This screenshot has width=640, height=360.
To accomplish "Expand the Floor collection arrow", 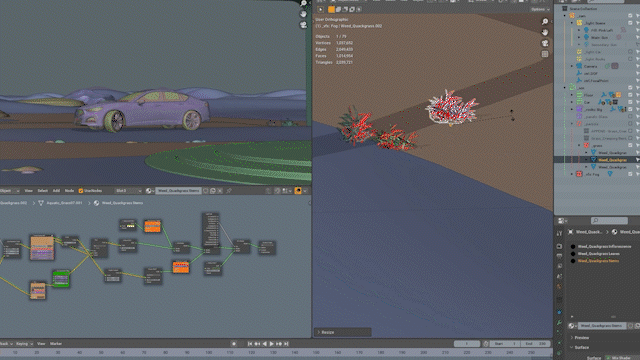I will pos(572,95).
